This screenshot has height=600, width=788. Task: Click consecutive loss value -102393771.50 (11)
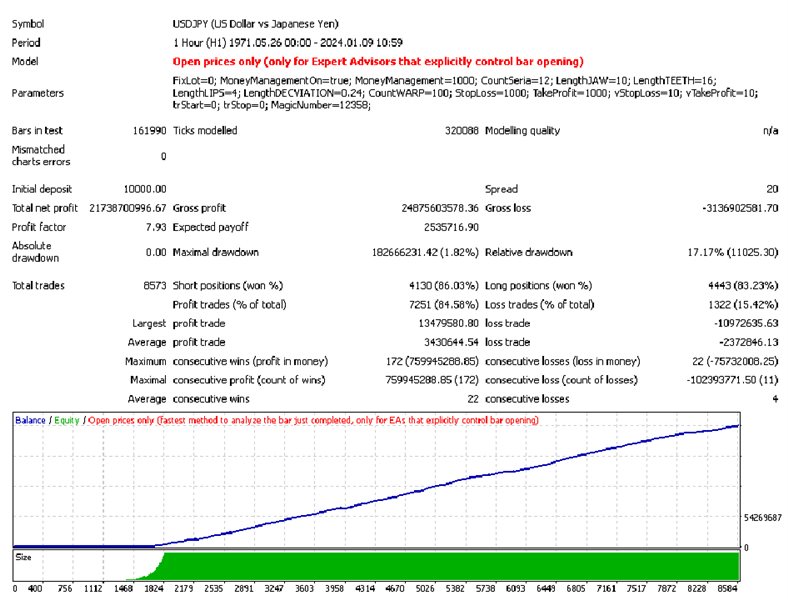point(732,380)
